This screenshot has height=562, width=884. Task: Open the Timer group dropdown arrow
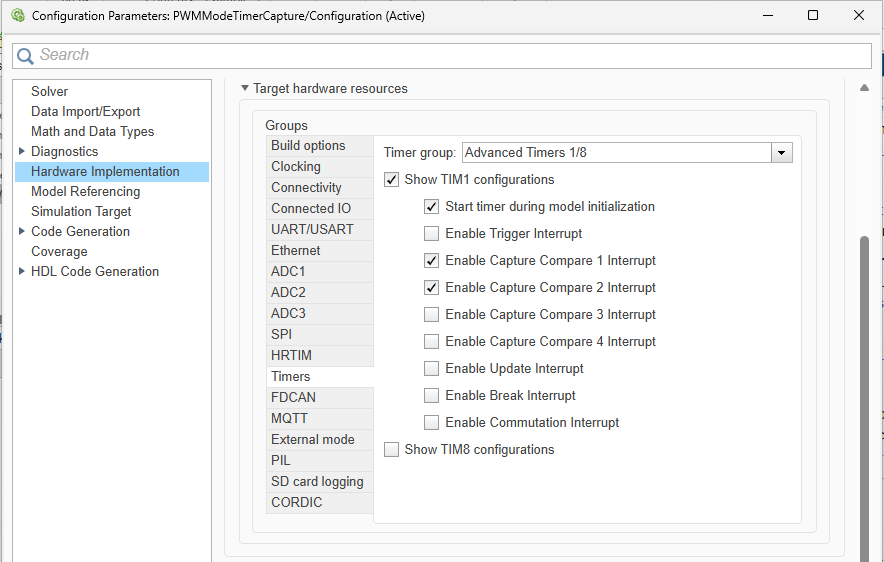(x=782, y=153)
